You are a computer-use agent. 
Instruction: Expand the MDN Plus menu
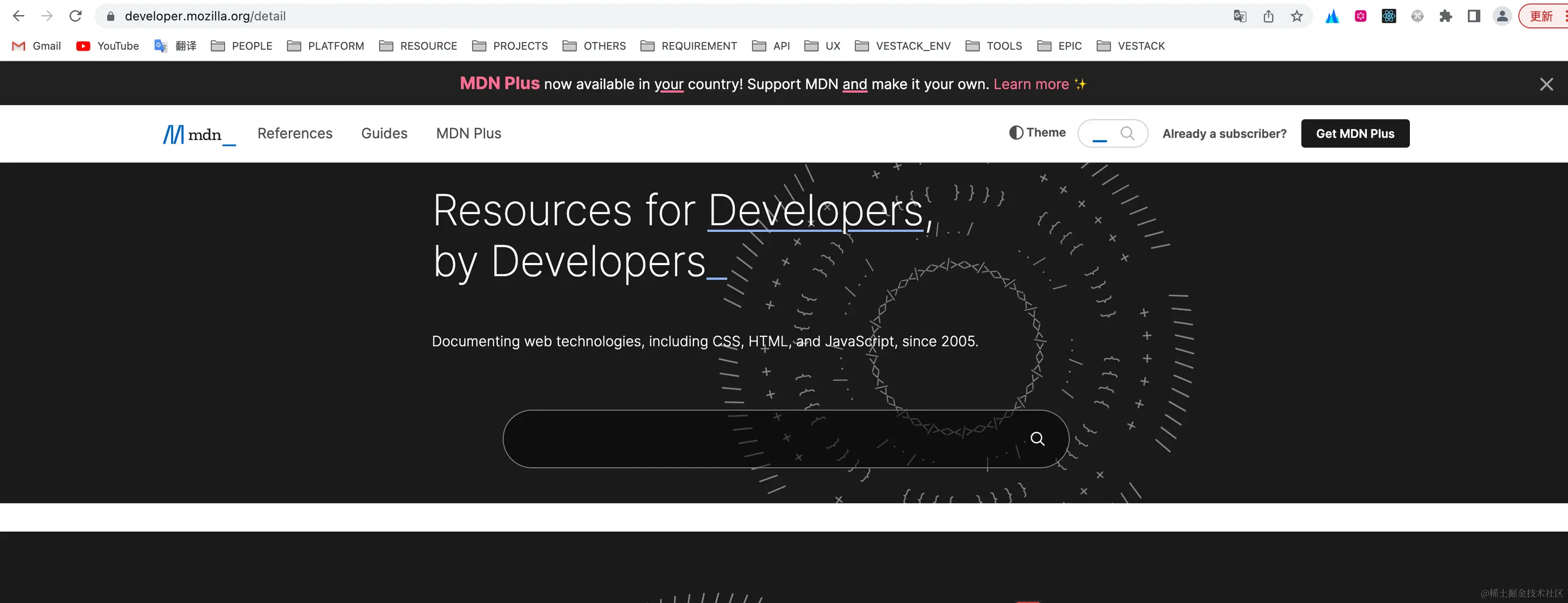[468, 133]
